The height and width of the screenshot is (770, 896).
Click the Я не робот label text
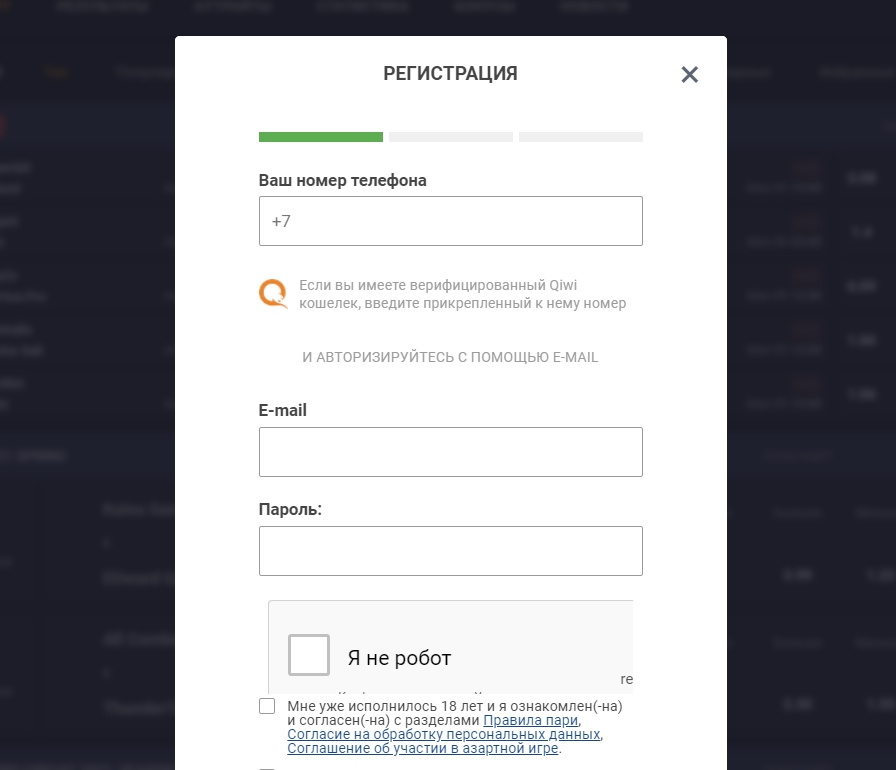pos(399,658)
